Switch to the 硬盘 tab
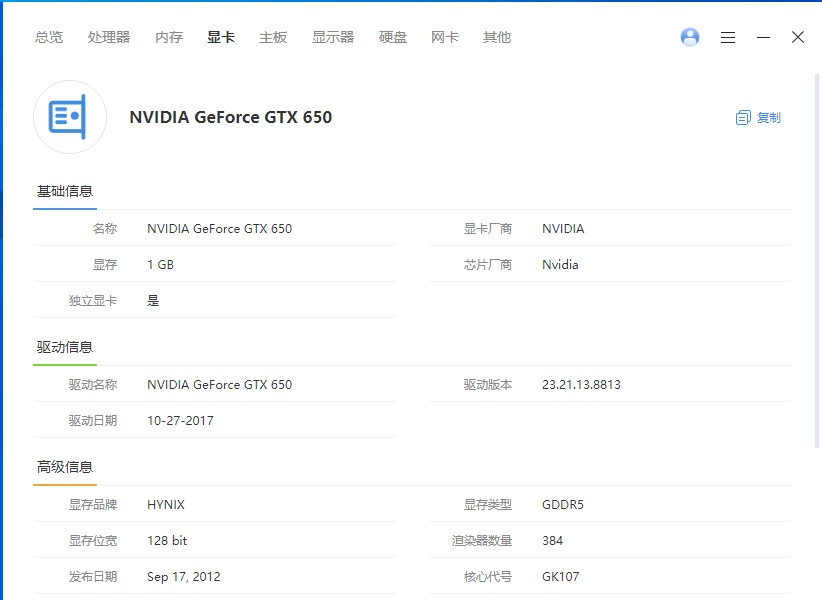 pos(393,37)
